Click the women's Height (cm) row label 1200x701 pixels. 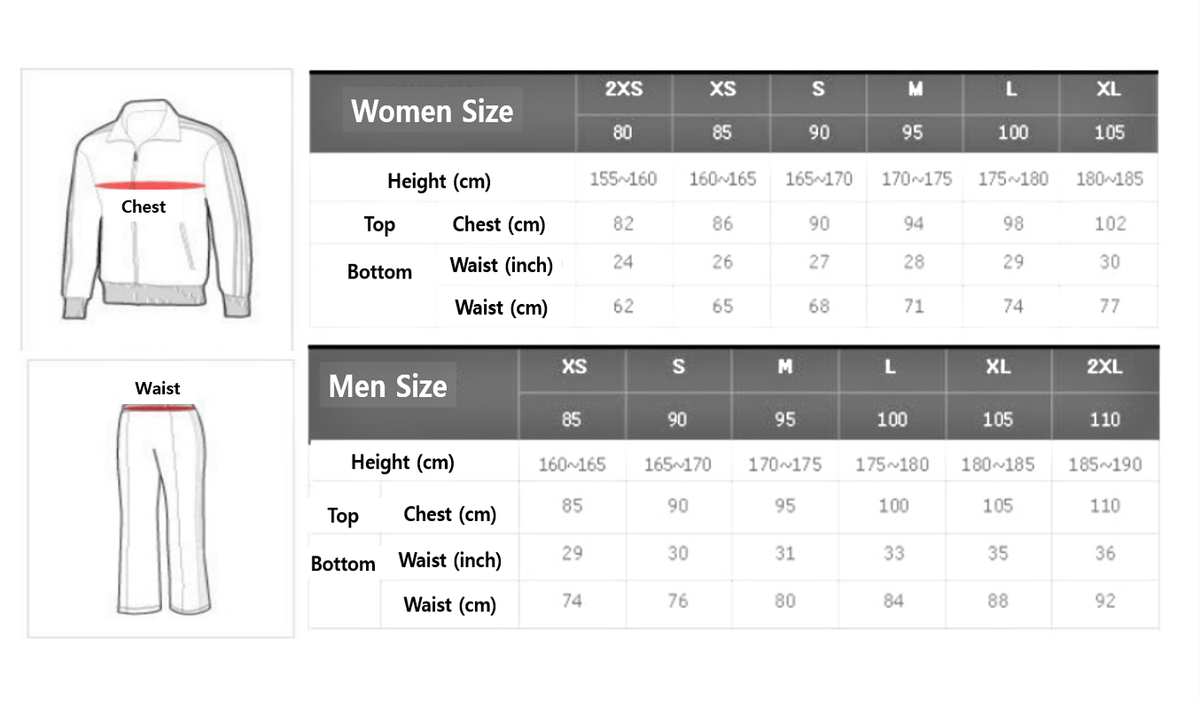click(439, 181)
